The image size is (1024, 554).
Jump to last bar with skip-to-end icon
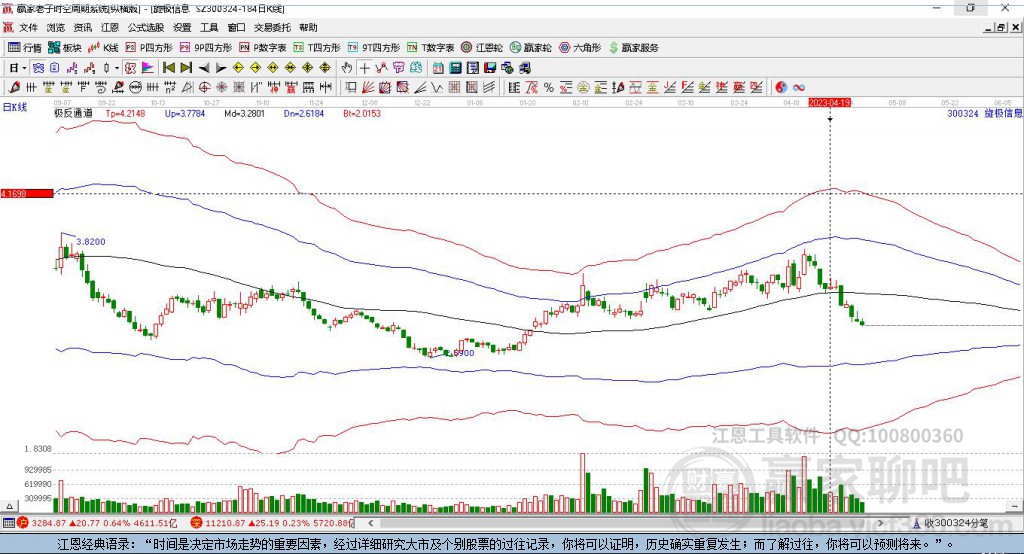(x=186, y=68)
